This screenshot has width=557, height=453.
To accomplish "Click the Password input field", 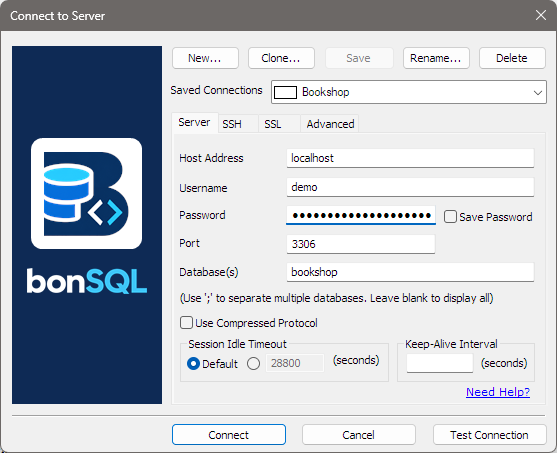I will (x=361, y=215).
